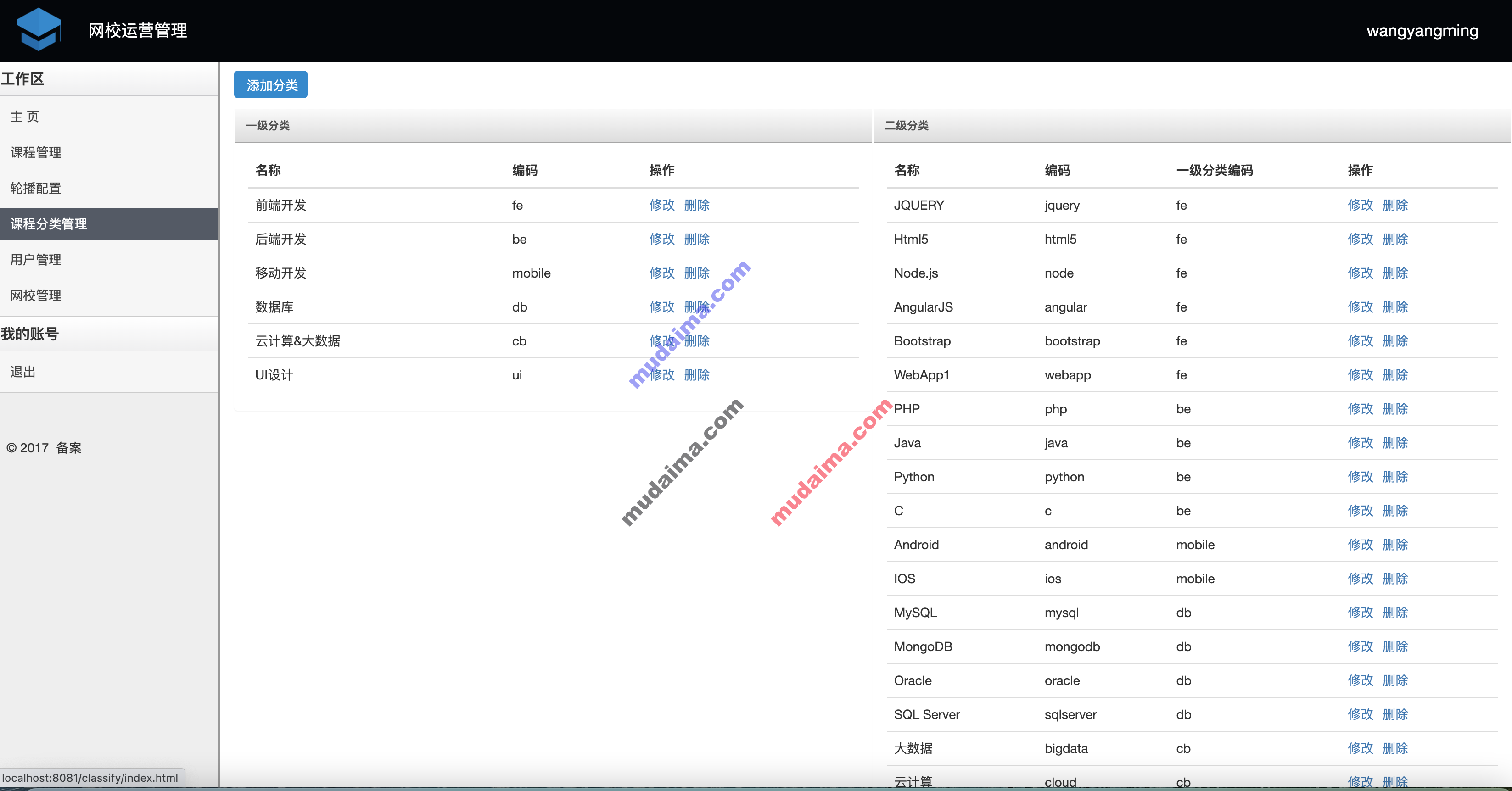Edit the Java subcategory
The height and width of the screenshot is (791, 1512).
point(1360,444)
